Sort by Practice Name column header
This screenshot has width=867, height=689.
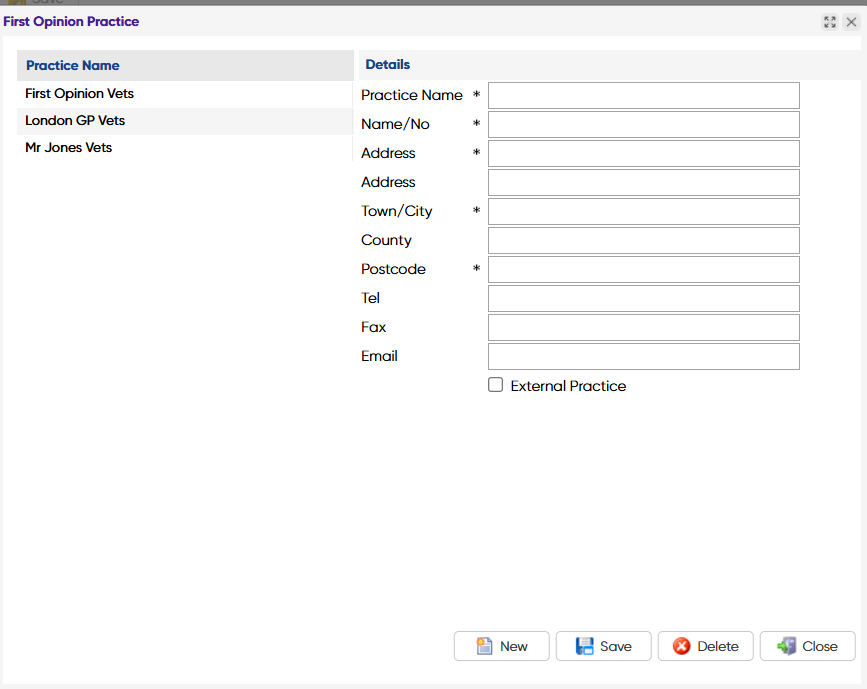(73, 66)
